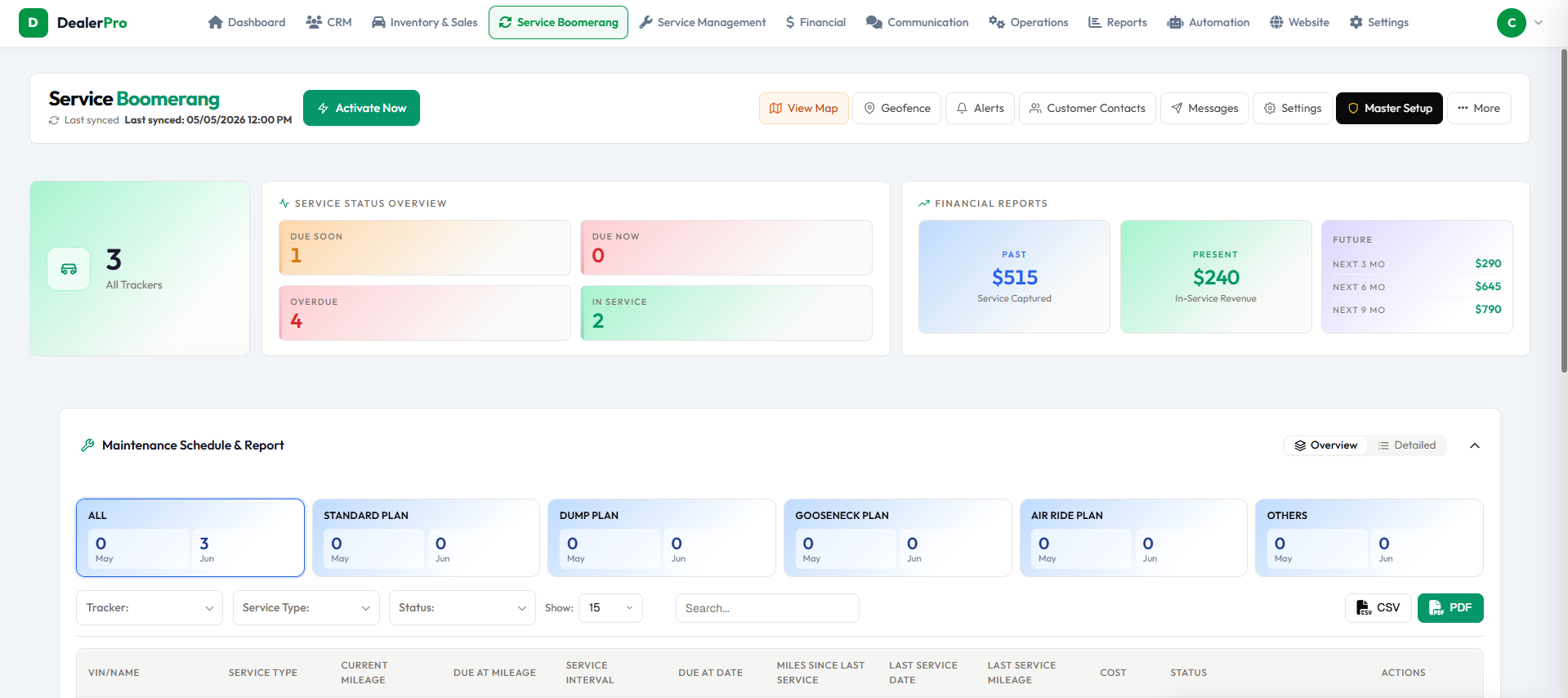Viewport: 1568px width, 698px height.
Task: Open the Status filter dropdown
Action: pyautogui.click(x=462, y=608)
